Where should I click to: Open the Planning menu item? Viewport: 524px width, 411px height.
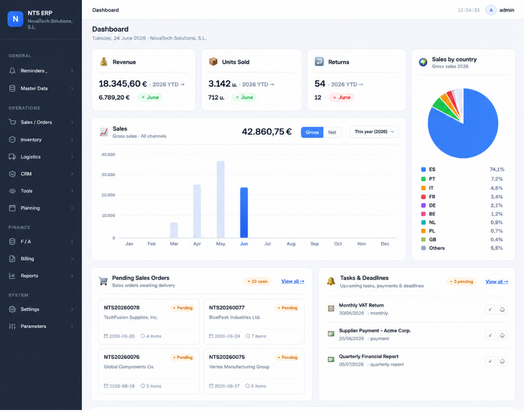pyautogui.click(x=41, y=208)
